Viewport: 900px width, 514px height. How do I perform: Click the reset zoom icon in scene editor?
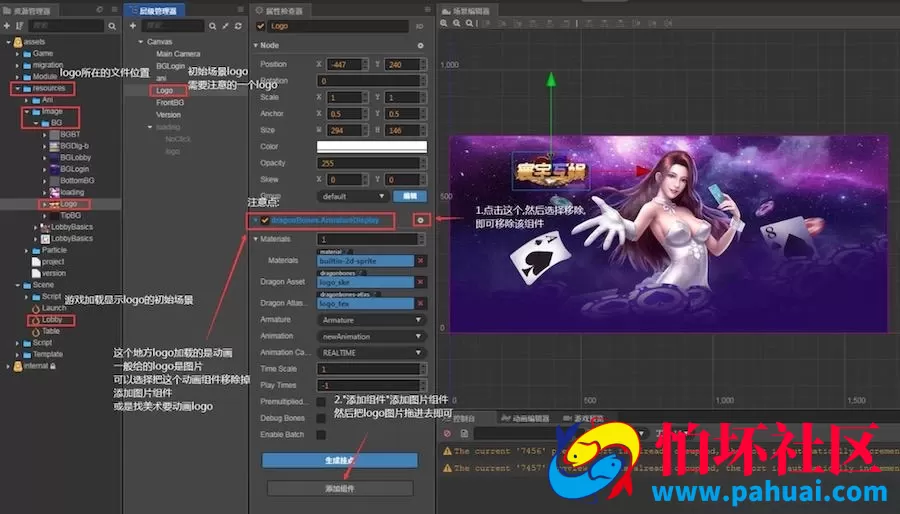point(470,24)
